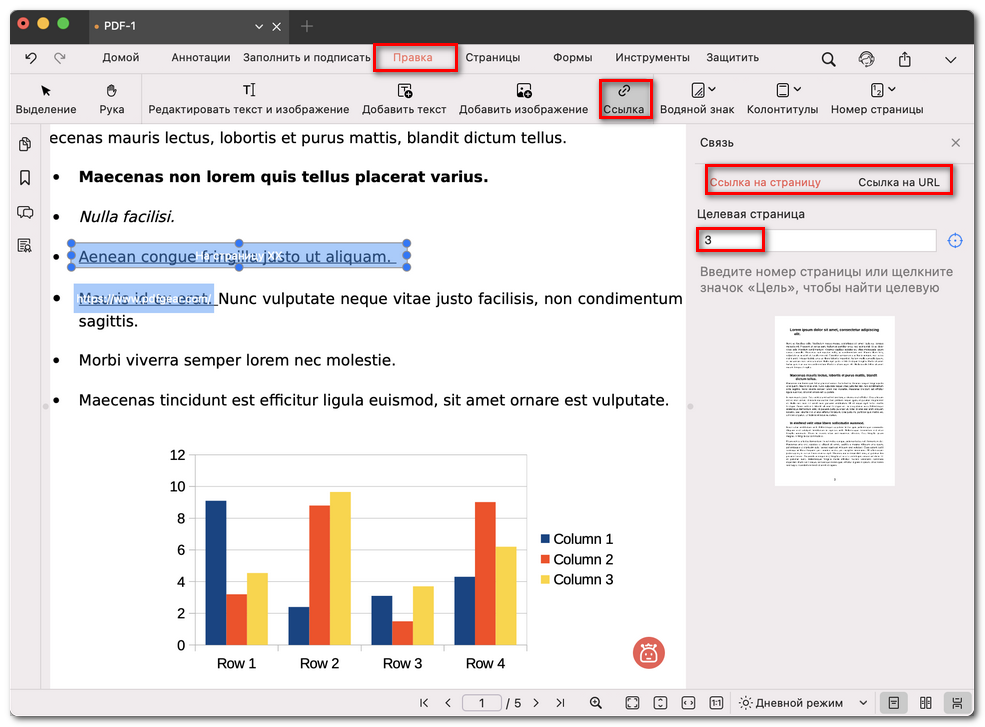Image resolution: width=985 pixels, height=727 pixels.
Task: Switch to two-page view layout
Action: [x=925, y=703]
